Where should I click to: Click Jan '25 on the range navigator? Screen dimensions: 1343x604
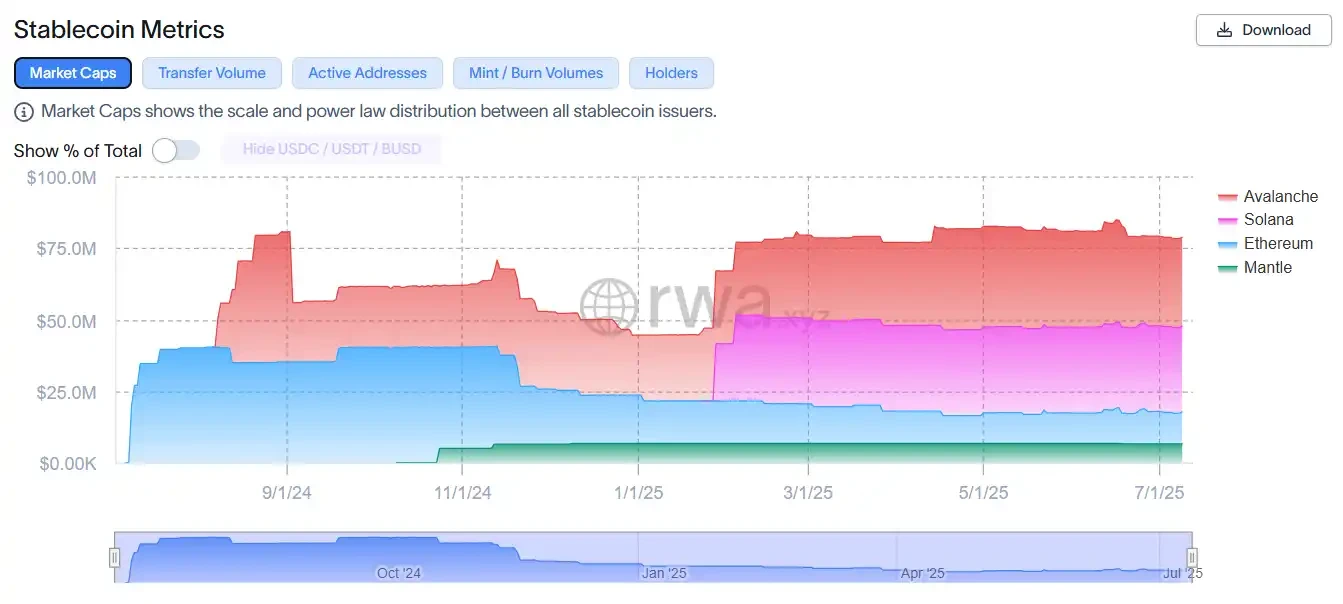pos(664,573)
